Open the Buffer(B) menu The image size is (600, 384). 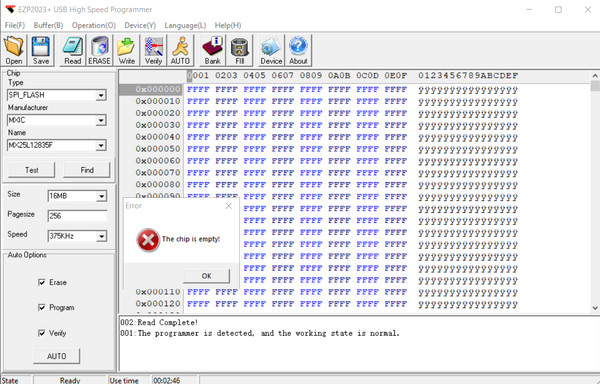pos(48,25)
